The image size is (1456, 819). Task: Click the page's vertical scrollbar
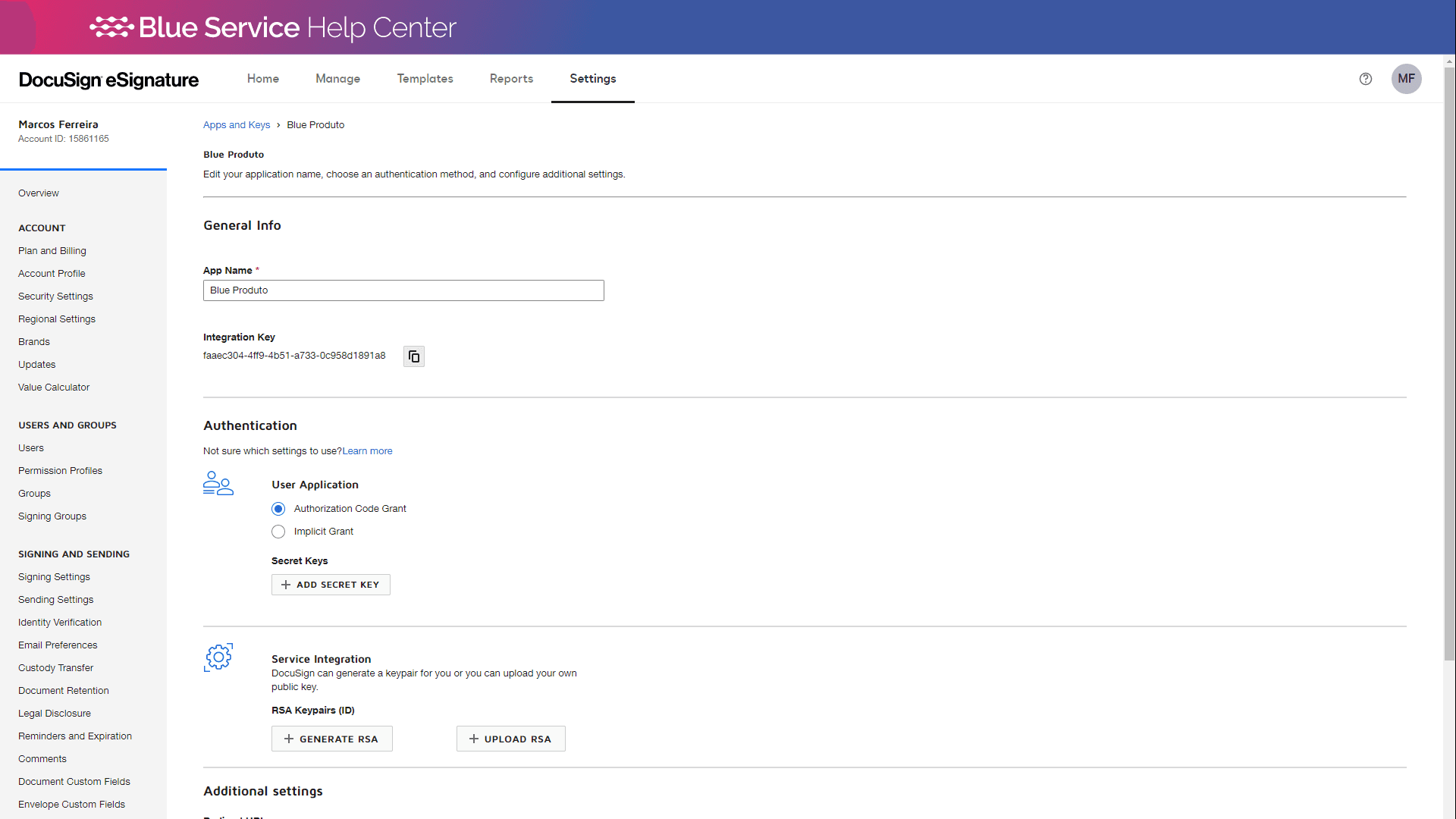pos(1449,364)
